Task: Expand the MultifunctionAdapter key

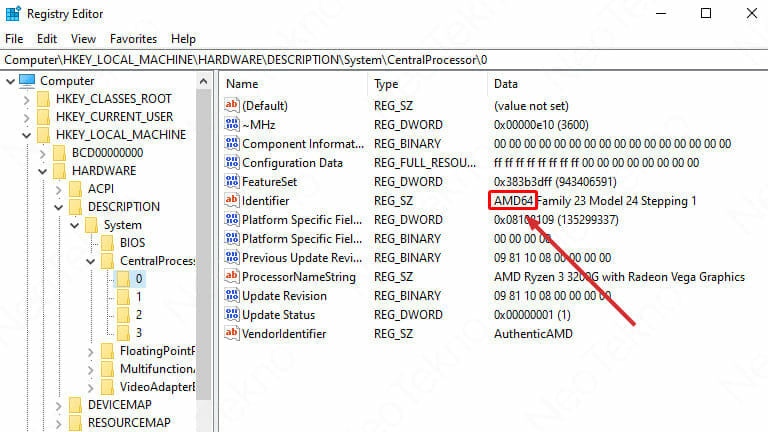Action: [x=91, y=370]
